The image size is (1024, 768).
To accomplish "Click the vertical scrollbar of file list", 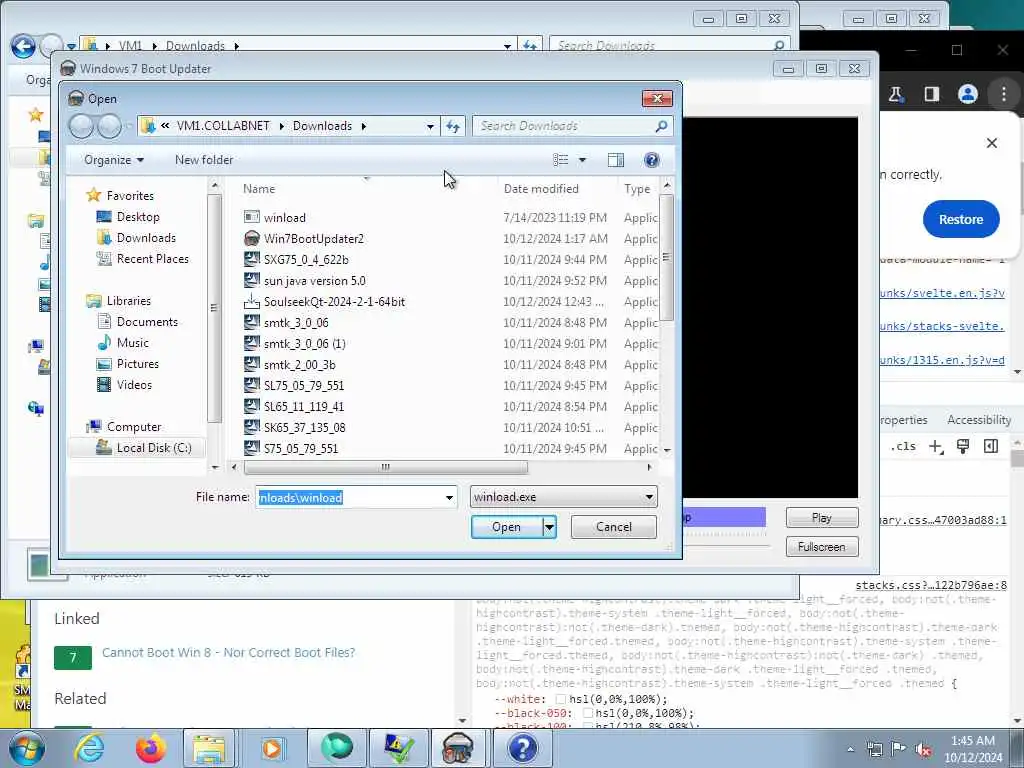I will pos(666,257).
